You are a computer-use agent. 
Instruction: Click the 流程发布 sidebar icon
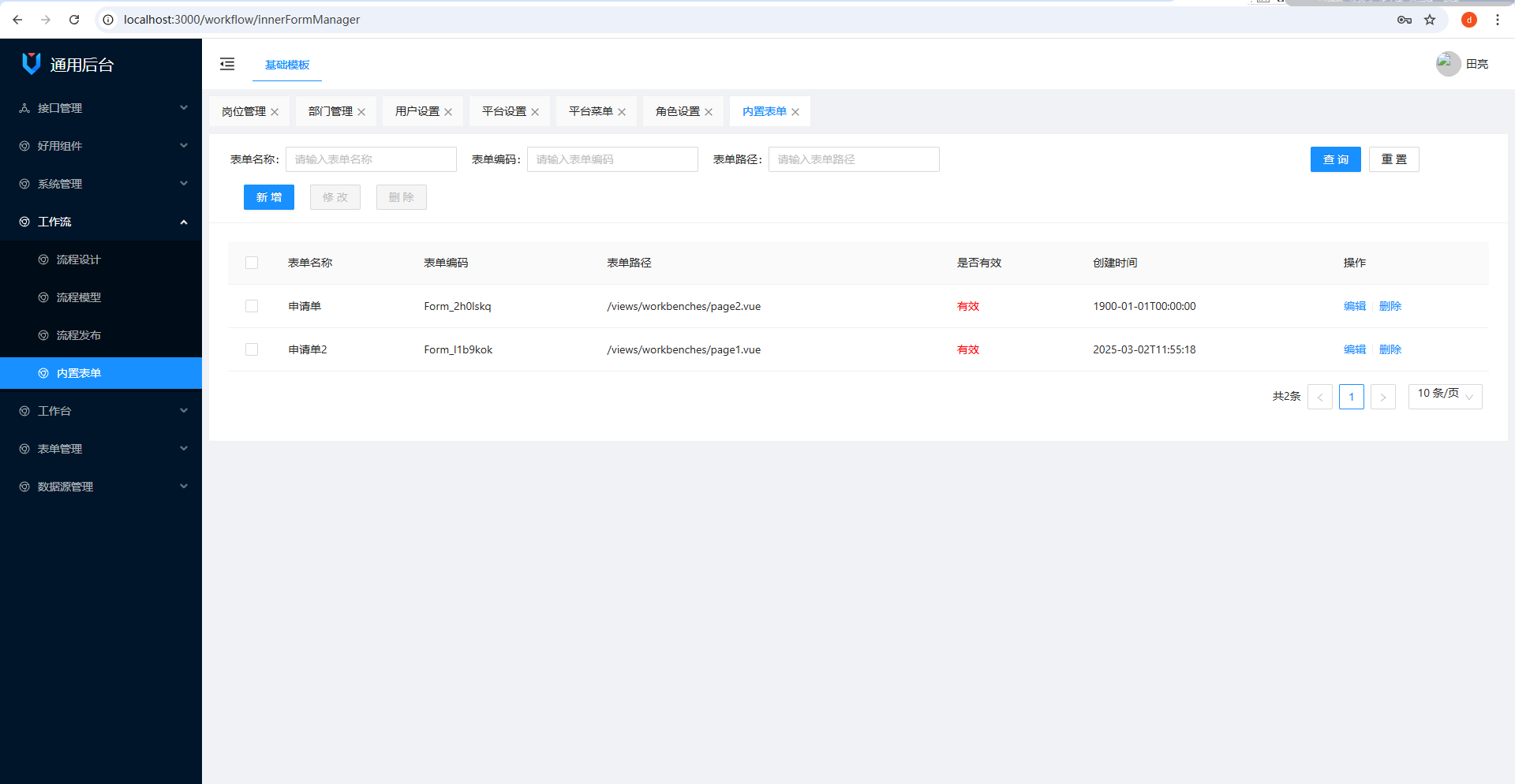point(44,335)
